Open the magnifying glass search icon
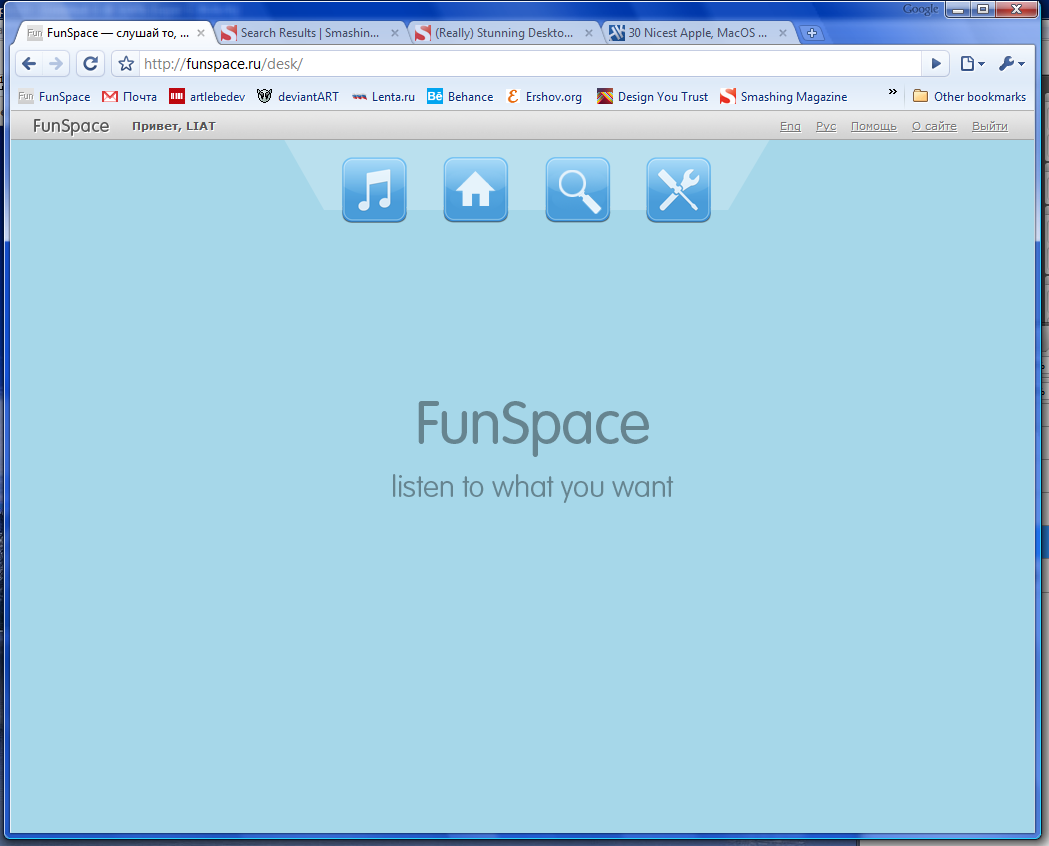 coord(578,190)
